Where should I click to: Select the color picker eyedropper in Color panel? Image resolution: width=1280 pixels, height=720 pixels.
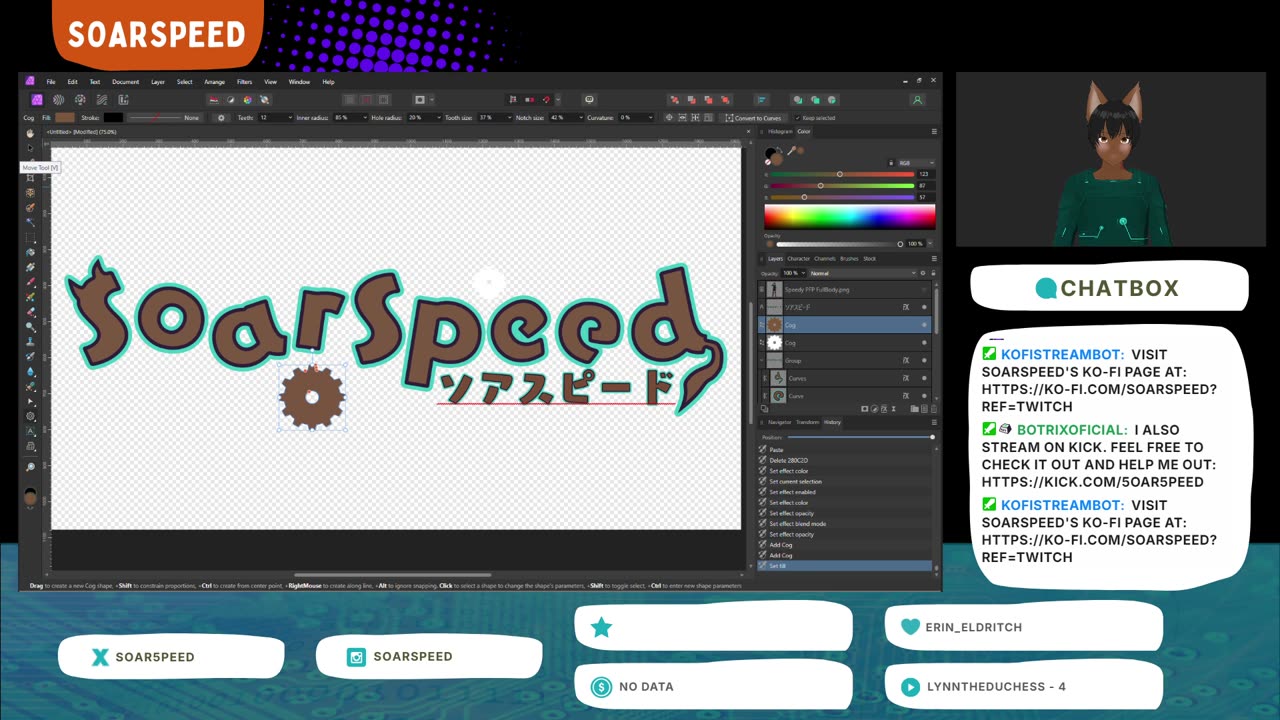pyautogui.click(x=790, y=151)
